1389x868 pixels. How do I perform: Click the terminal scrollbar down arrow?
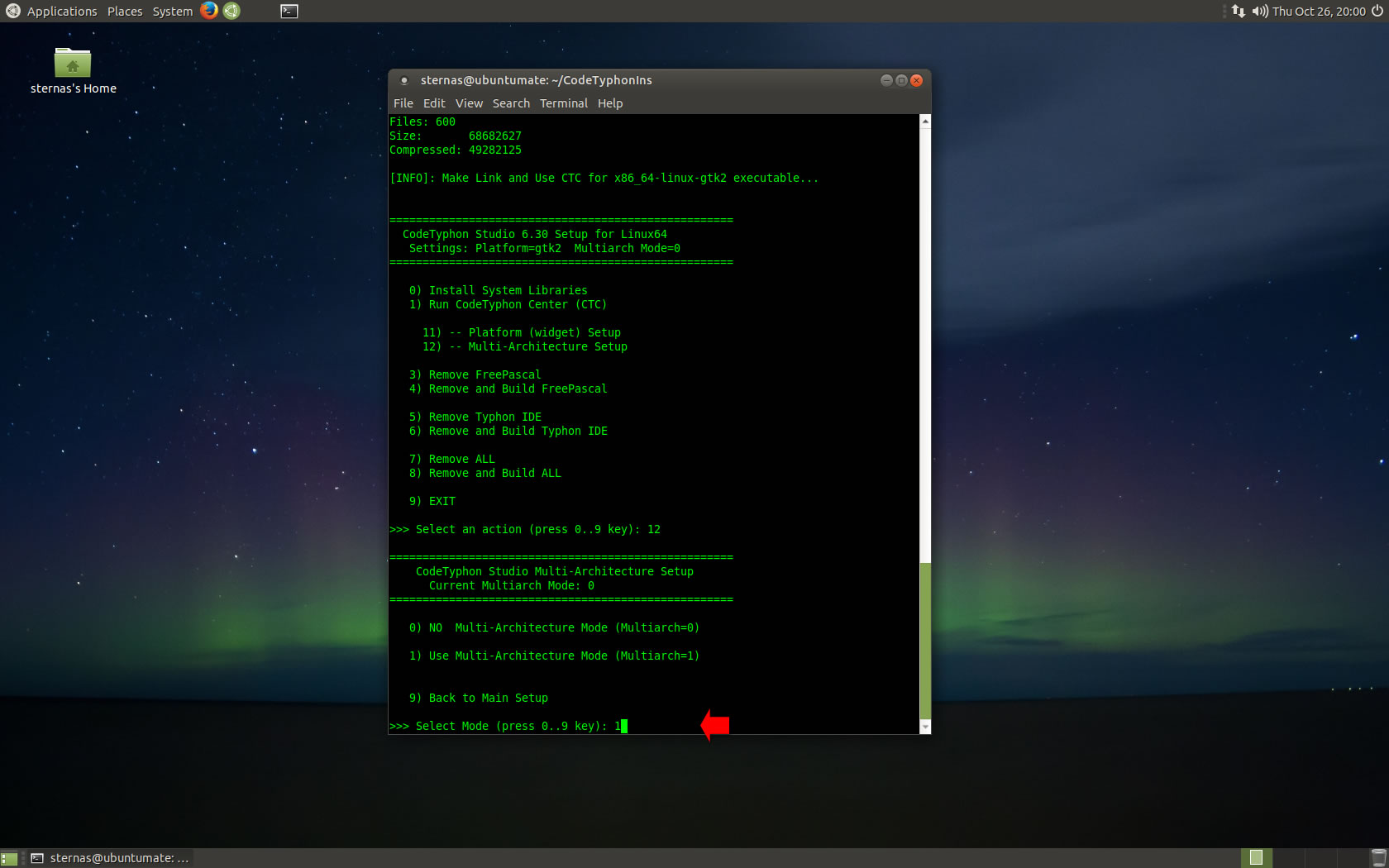(x=925, y=727)
